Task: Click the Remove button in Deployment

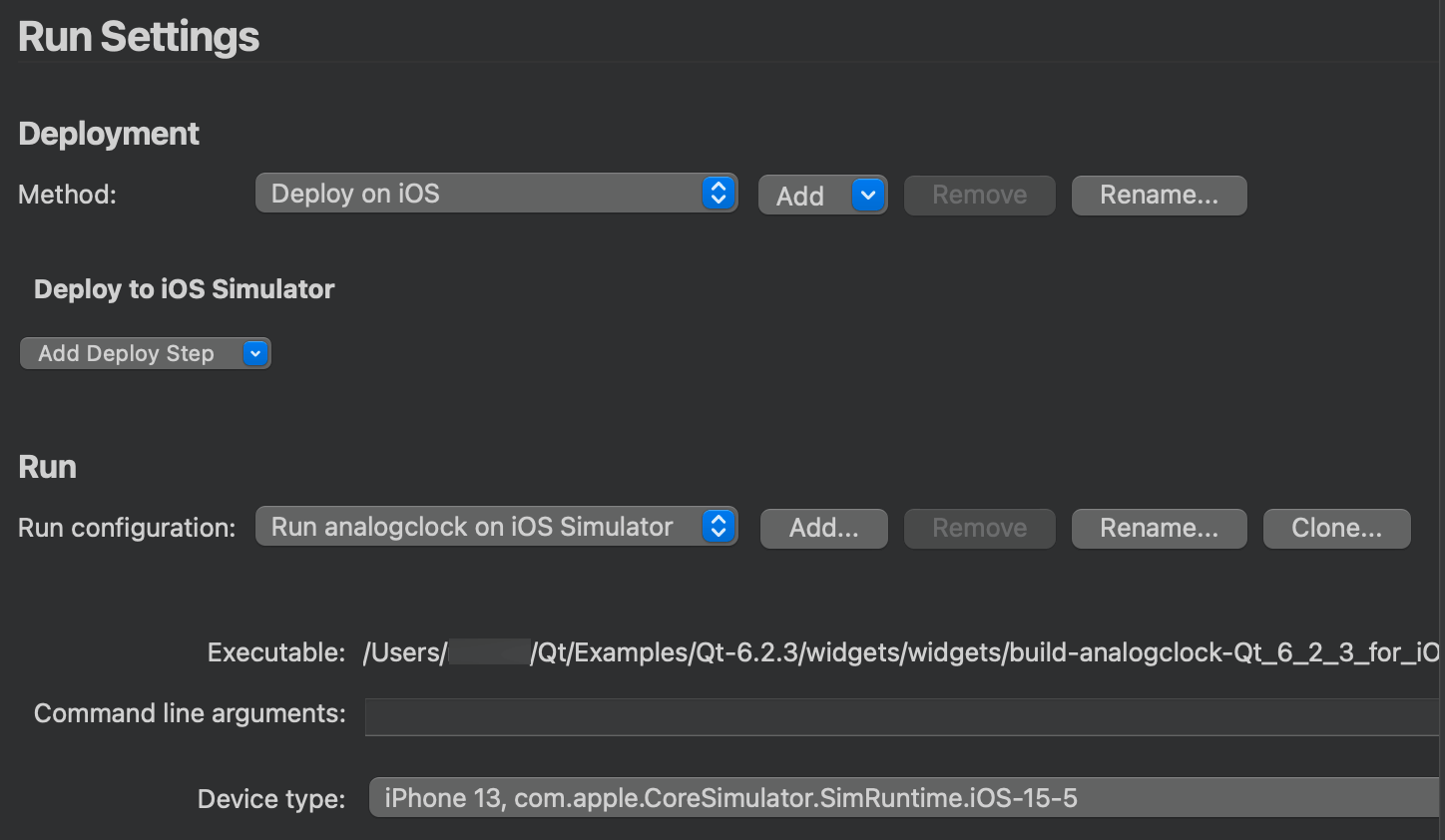Action: 979,195
